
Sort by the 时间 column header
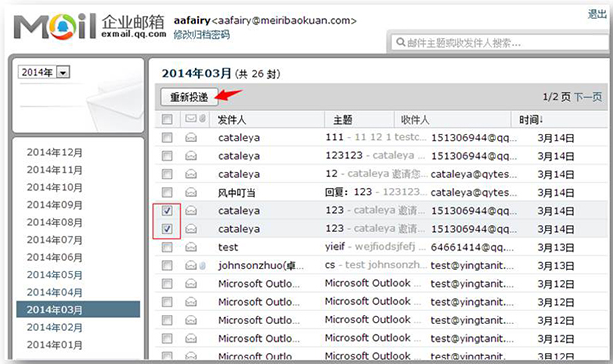531,120
